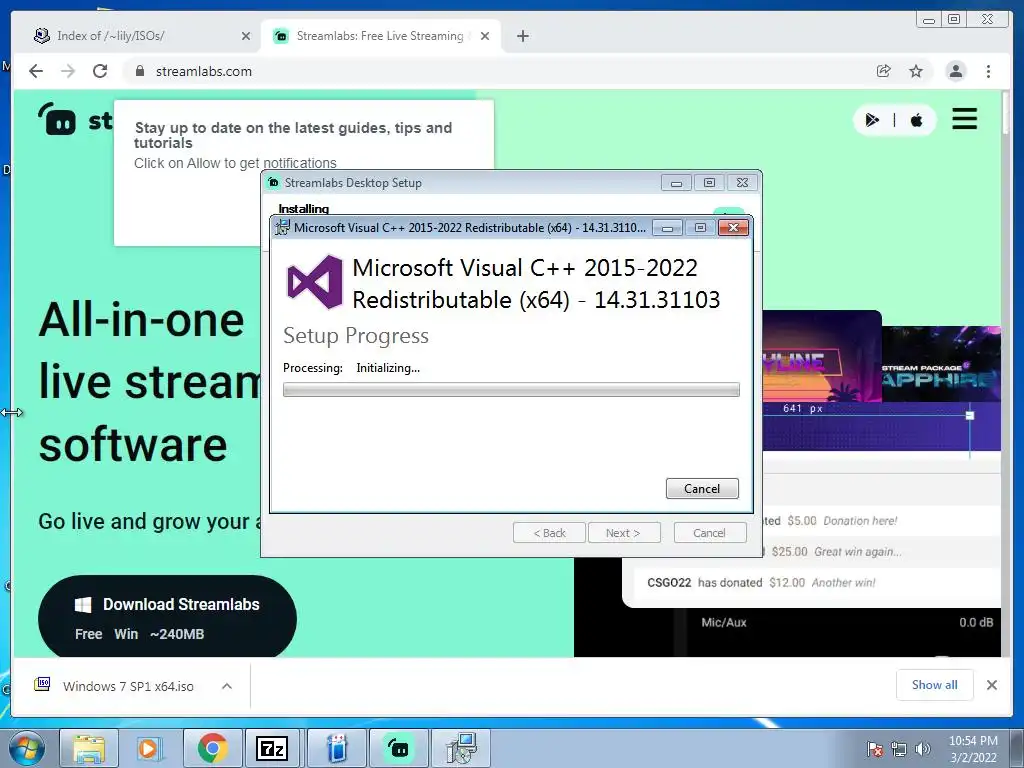Image resolution: width=1024 pixels, height=768 pixels.
Task: Open the Windows Start menu
Action: [26, 749]
